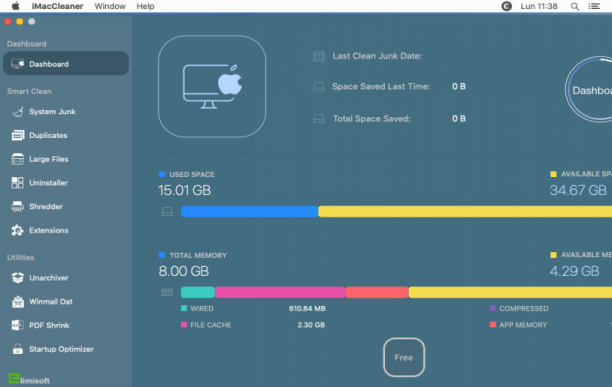
Task: Open the Startup Optimizer icon
Action: click(x=18, y=349)
